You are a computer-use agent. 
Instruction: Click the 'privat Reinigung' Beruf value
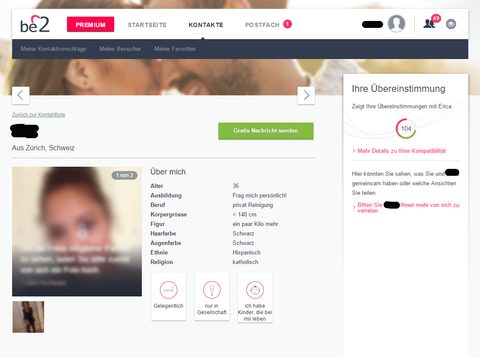(x=253, y=205)
